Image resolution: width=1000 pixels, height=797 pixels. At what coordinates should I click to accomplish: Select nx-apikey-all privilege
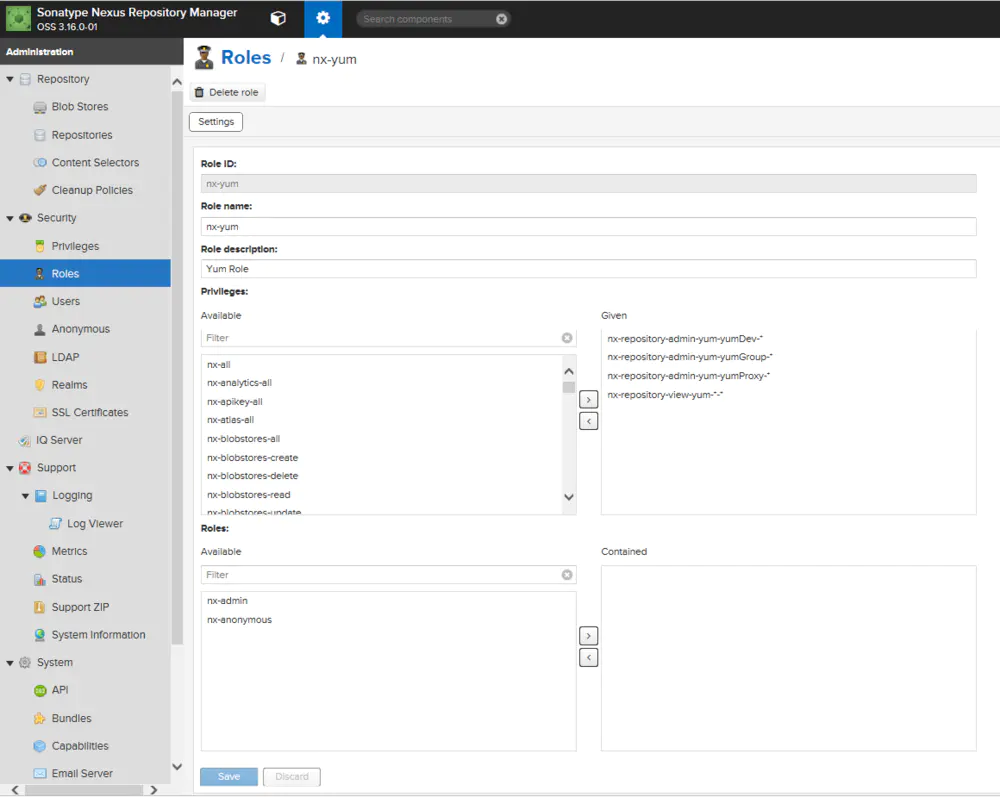tap(235, 402)
